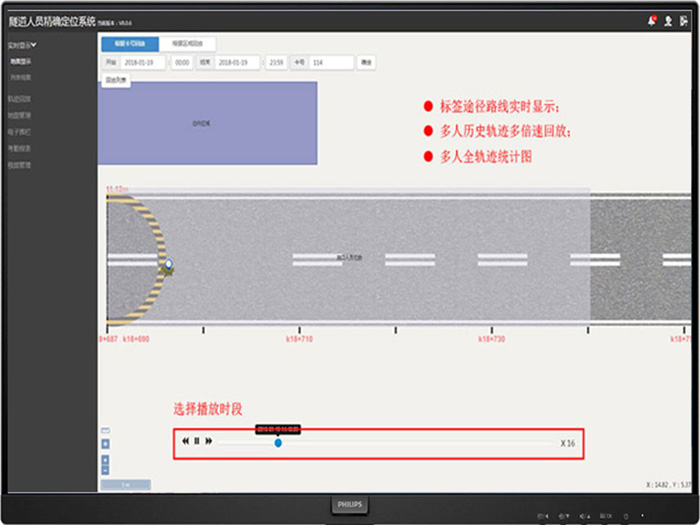Select the blue active playback tab
700x525 pixels.
(129, 43)
